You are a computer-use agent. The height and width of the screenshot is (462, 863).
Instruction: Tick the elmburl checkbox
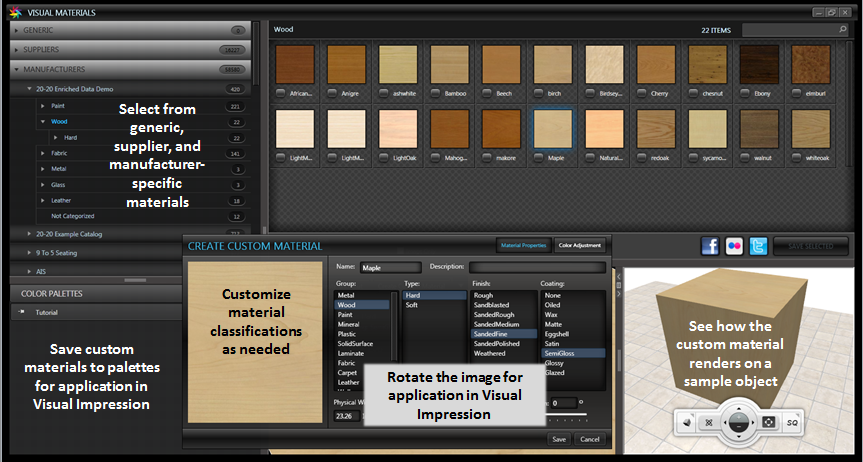(796, 93)
